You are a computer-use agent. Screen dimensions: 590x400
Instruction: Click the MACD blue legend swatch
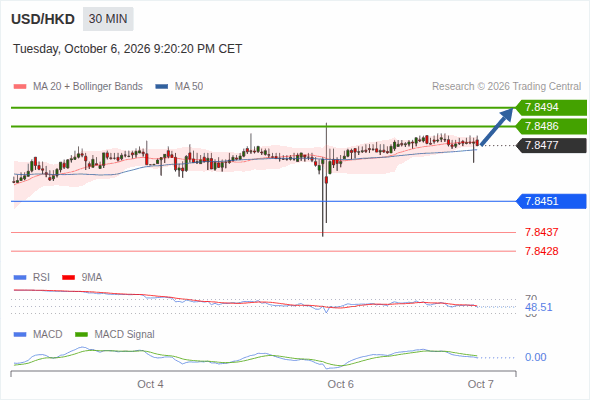point(20,335)
